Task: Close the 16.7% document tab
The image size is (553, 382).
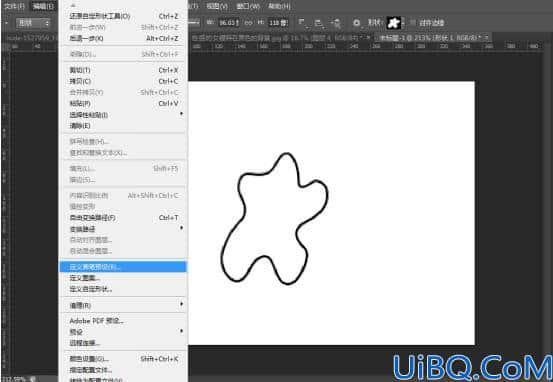Action: [x=369, y=37]
